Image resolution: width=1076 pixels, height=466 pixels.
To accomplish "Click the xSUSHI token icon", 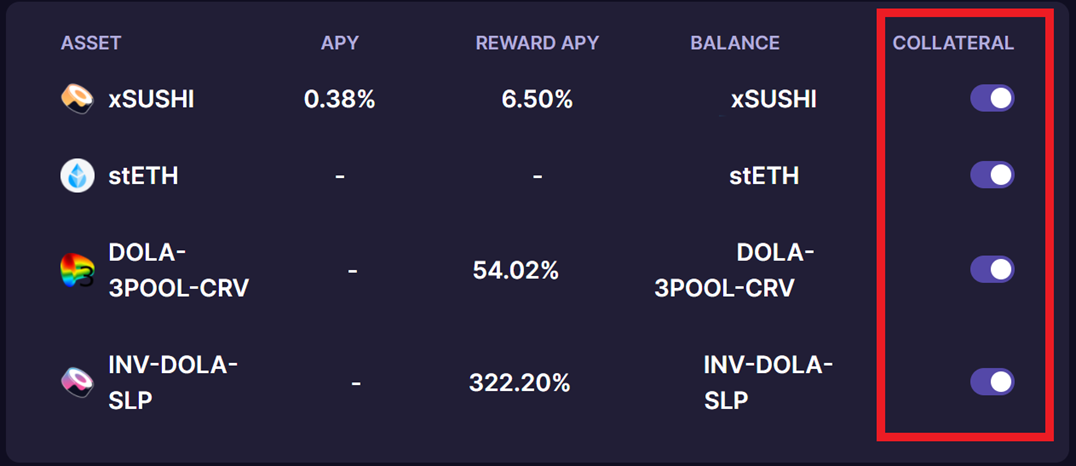I will pyautogui.click(x=77, y=100).
